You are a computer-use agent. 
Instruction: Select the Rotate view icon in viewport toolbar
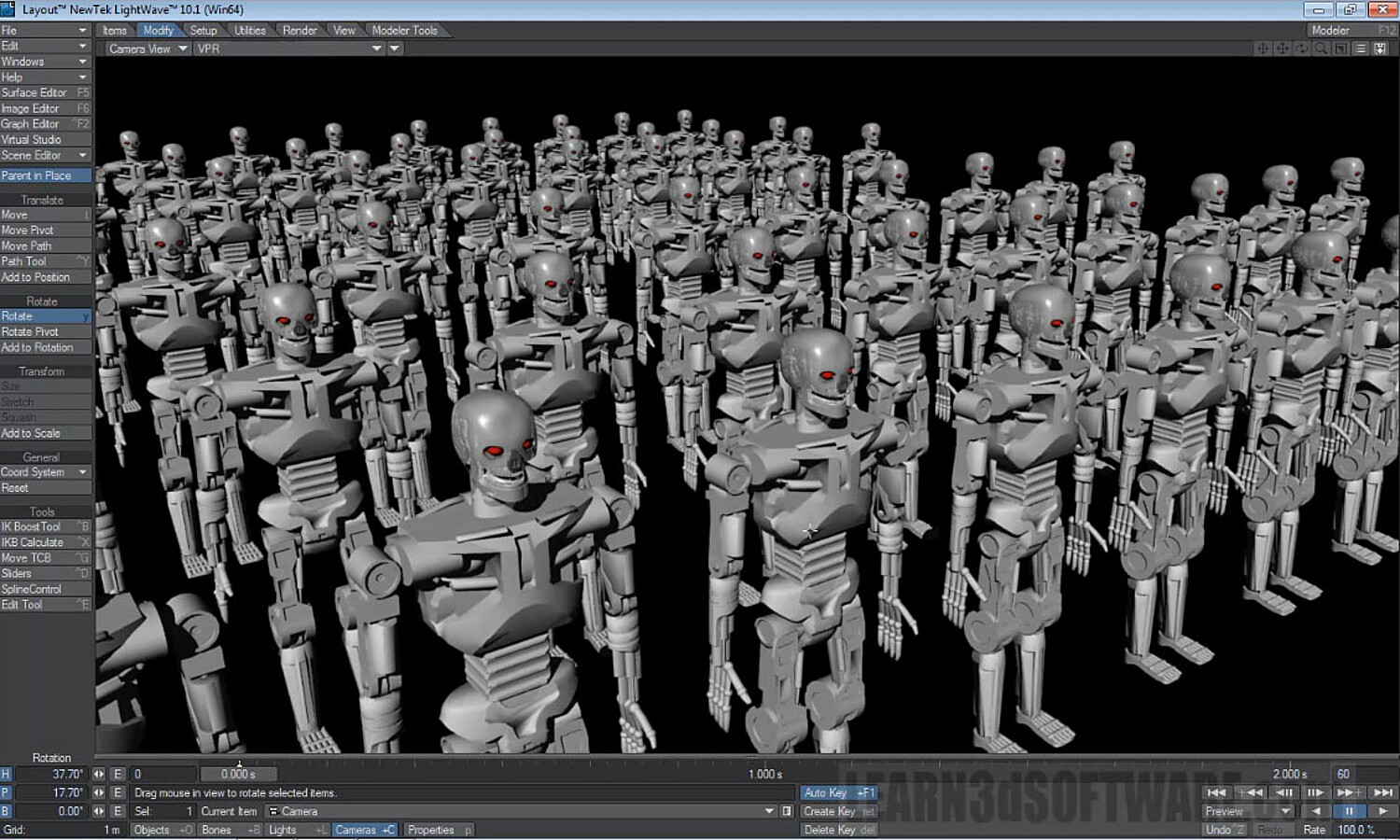pyautogui.click(x=1301, y=48)
